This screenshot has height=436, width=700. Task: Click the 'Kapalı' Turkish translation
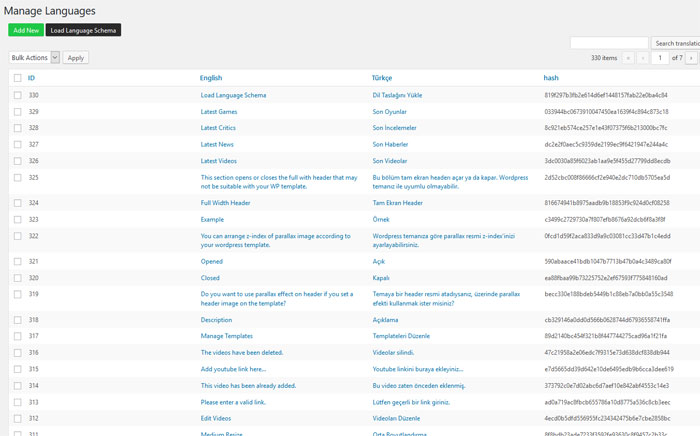click(381, 278)
